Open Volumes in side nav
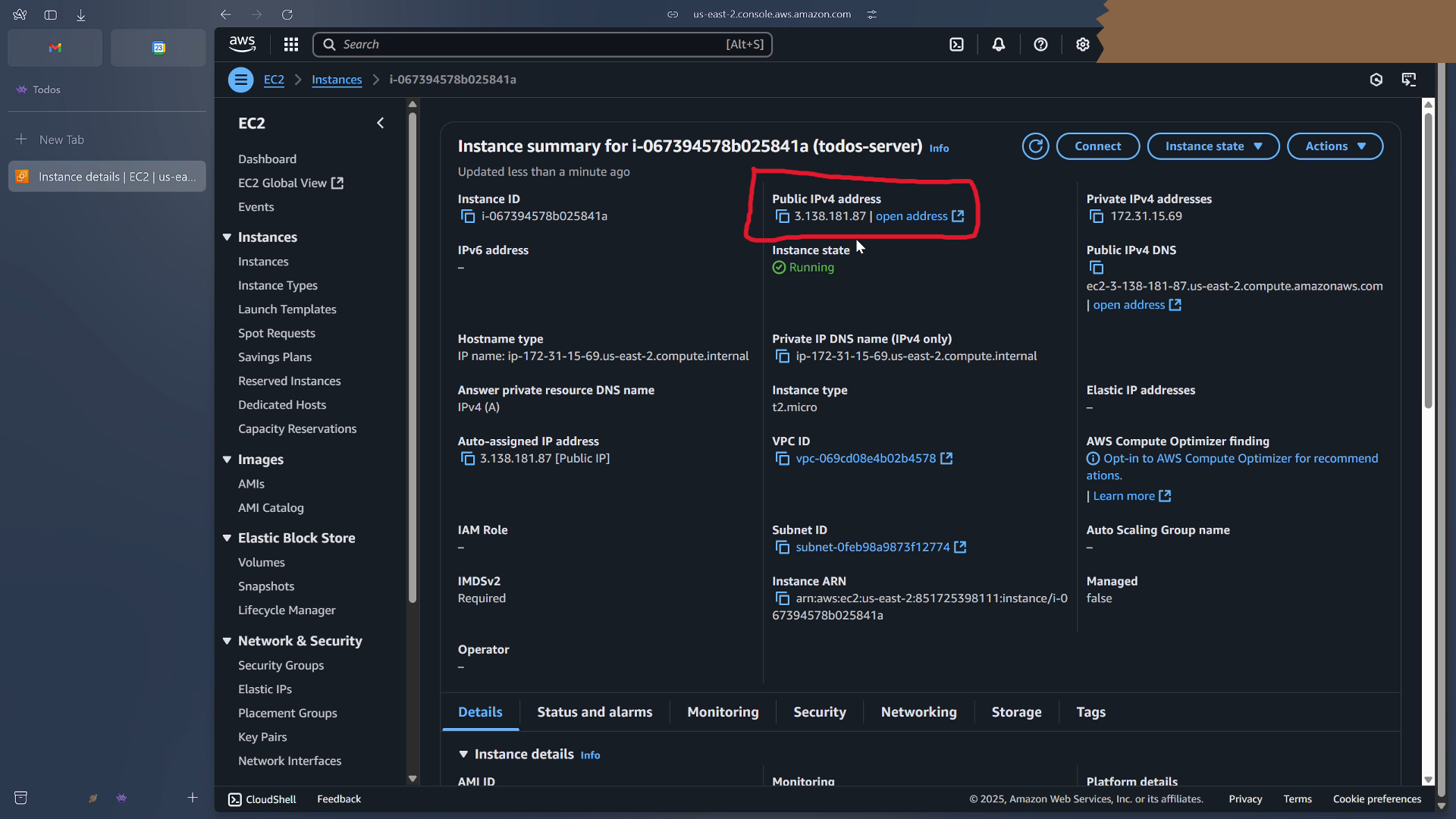The image size is (1456, 819). click(x=262, y=563)
